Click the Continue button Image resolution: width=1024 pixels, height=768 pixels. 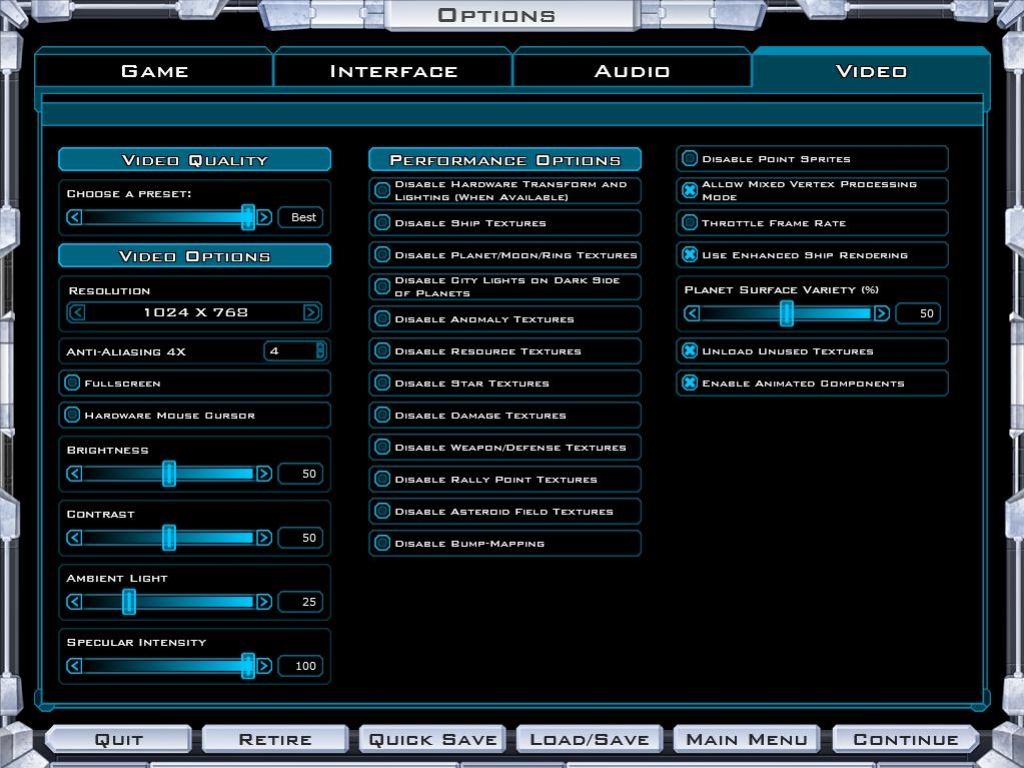coord(905,739)
